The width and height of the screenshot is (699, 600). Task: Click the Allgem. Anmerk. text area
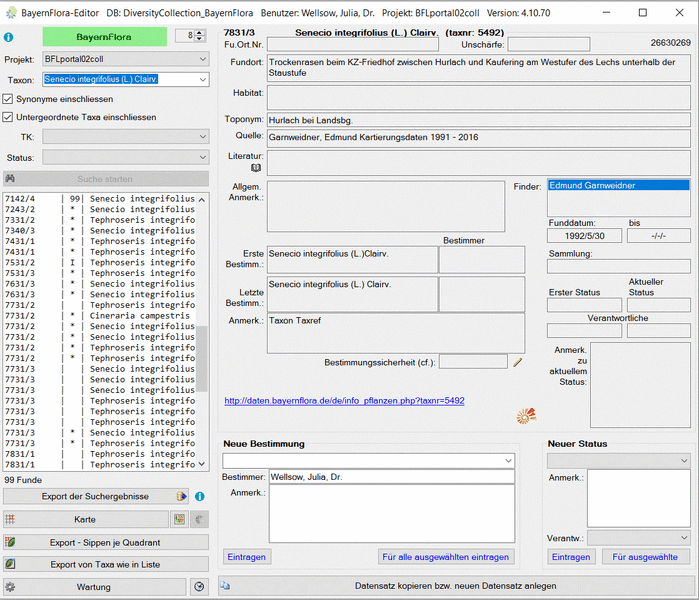click(386, 206)
